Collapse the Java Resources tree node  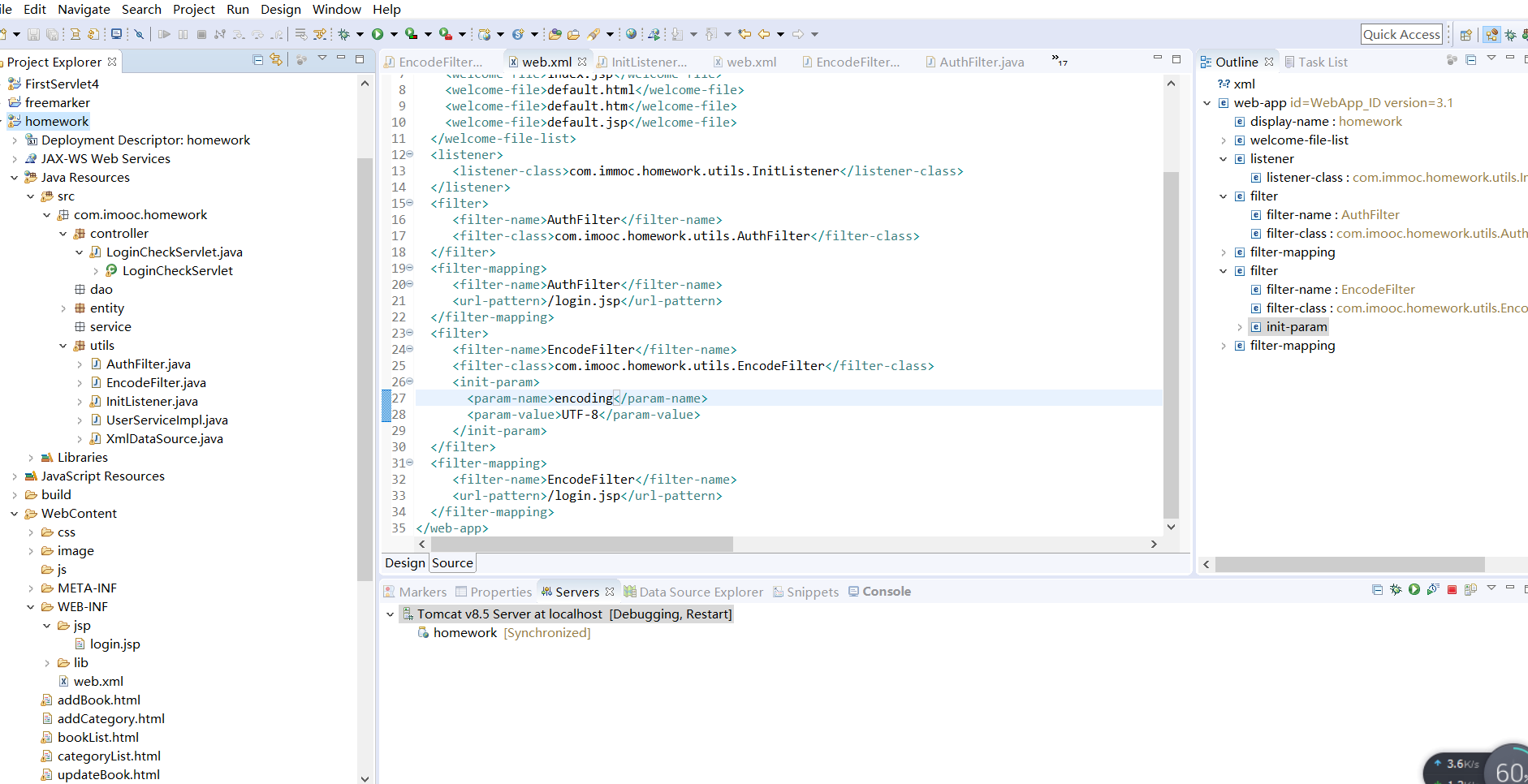[14, 177]
